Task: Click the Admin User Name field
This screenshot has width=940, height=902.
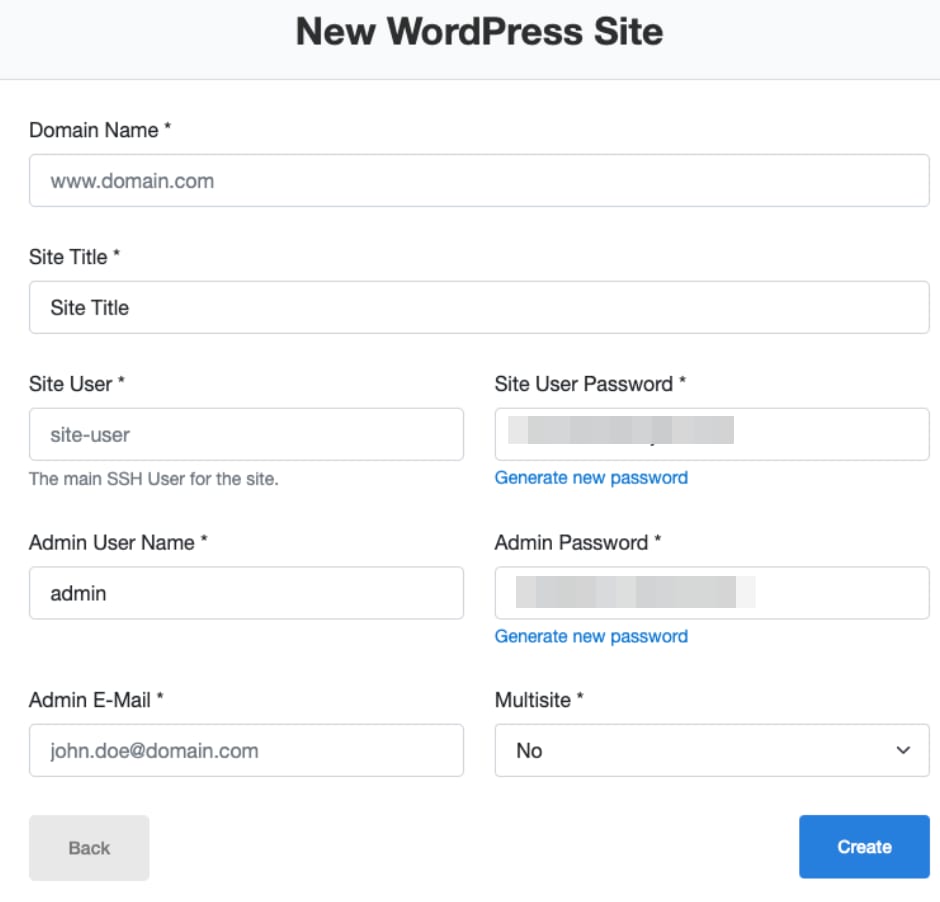Action: 246,593
